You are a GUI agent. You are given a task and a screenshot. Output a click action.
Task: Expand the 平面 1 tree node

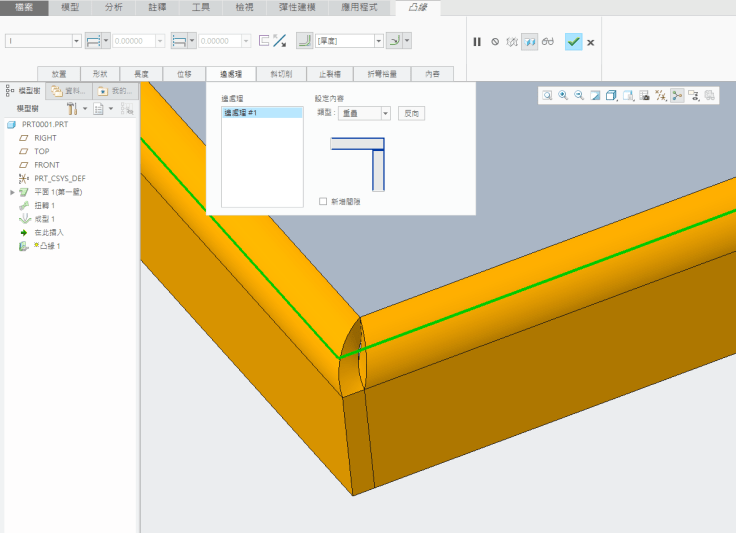pos(12,192)
